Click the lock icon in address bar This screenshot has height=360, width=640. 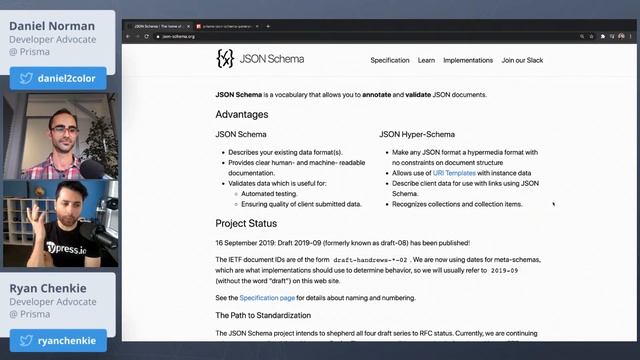click(158, 37)
